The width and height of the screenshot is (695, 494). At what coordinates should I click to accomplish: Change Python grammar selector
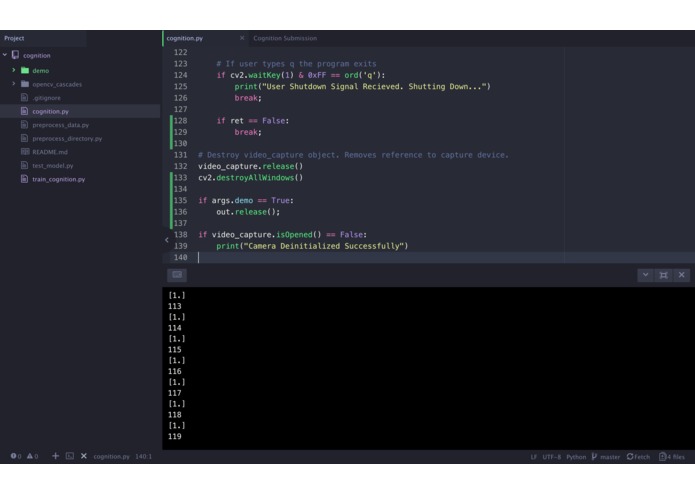tap(576, 457)
